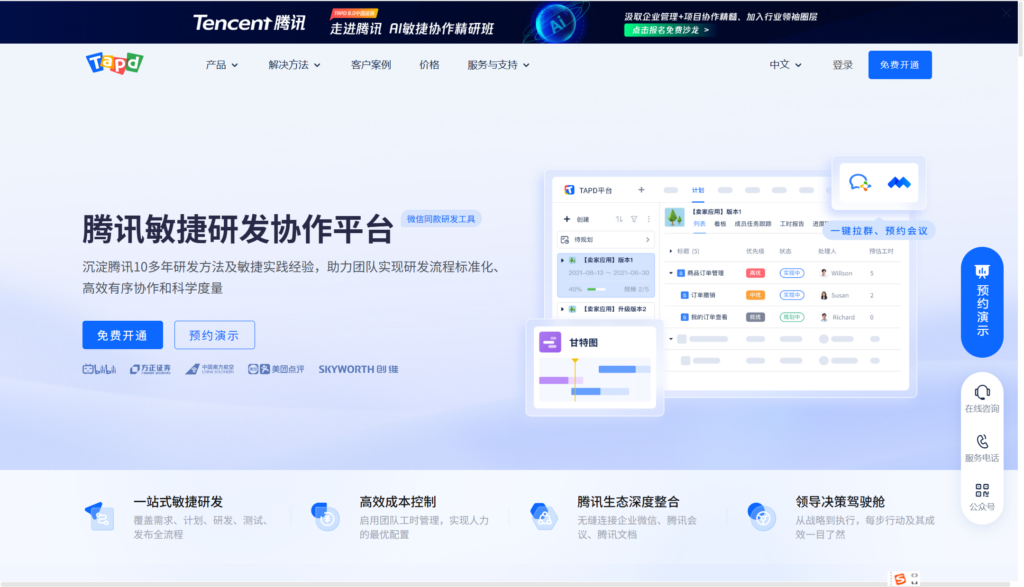Click the WeChat Work icon in the popup card
This screenshot has height=587, width=1024.
pos(861,184)
